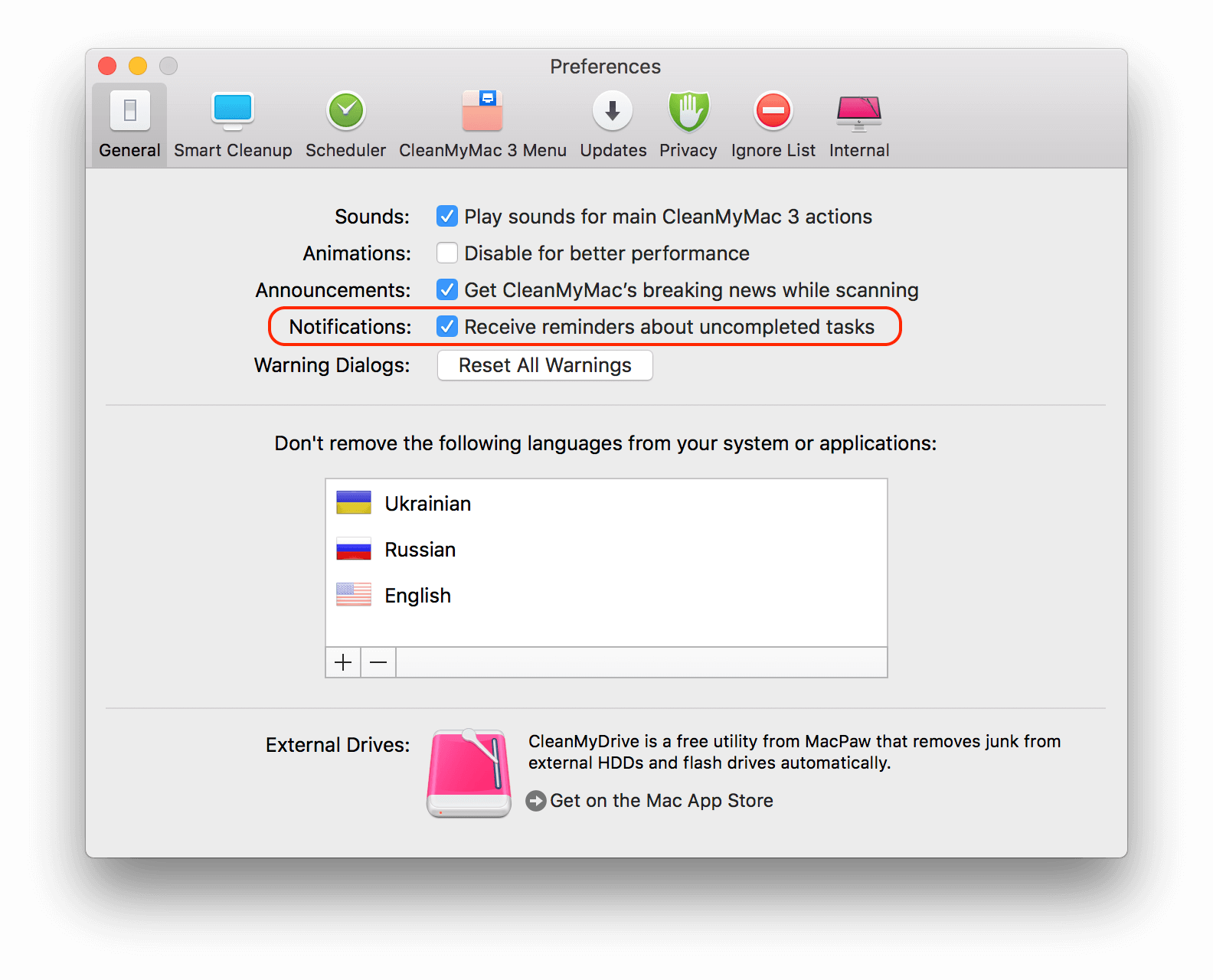Click the Warning Dialogs: label
This screenshot has width=1213, height=980.
(332, 365)
